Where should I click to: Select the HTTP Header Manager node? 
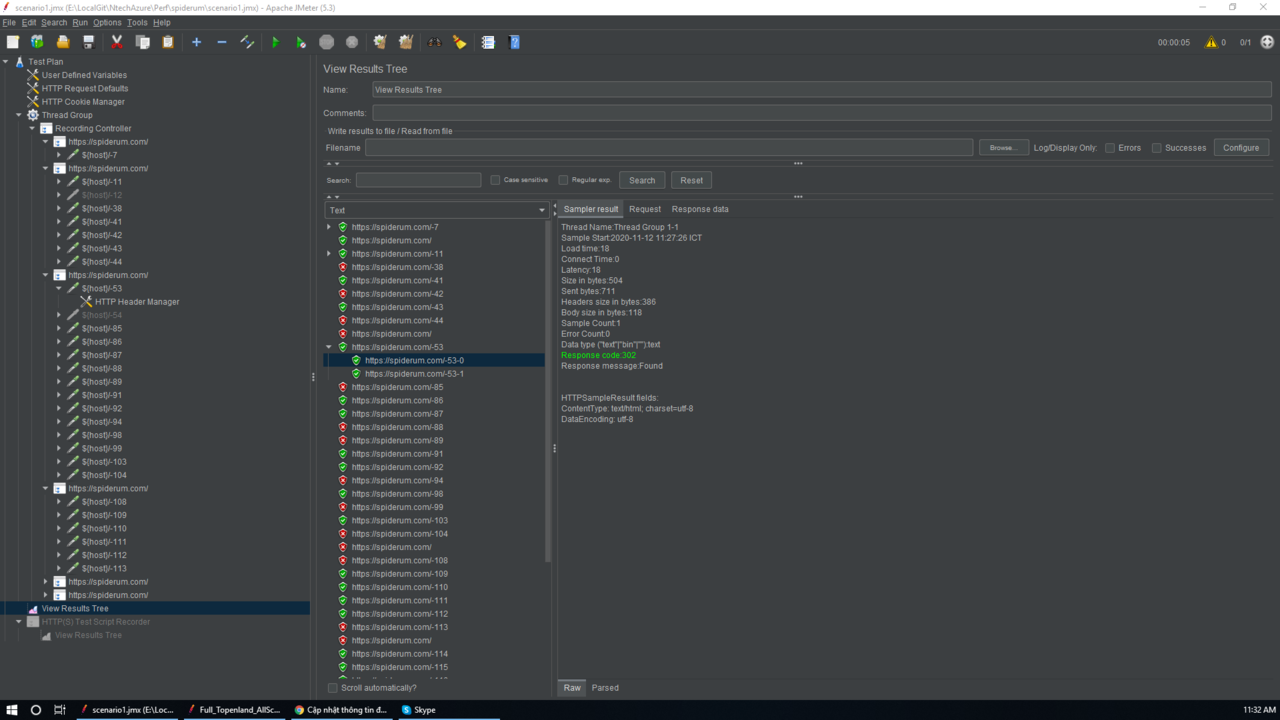pos(137,302)
